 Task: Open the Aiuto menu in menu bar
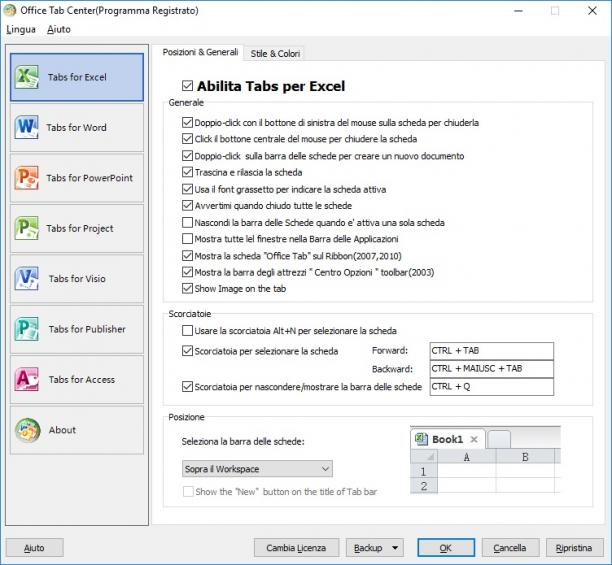coord(59,29)
